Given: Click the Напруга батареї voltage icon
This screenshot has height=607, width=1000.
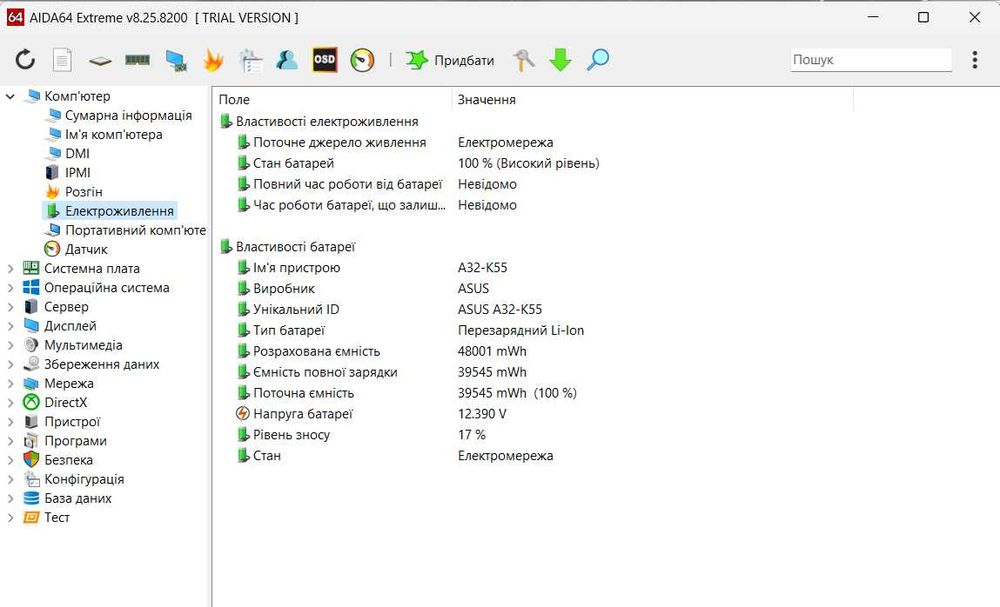Looking at the screenshot, I should (242, 413).
